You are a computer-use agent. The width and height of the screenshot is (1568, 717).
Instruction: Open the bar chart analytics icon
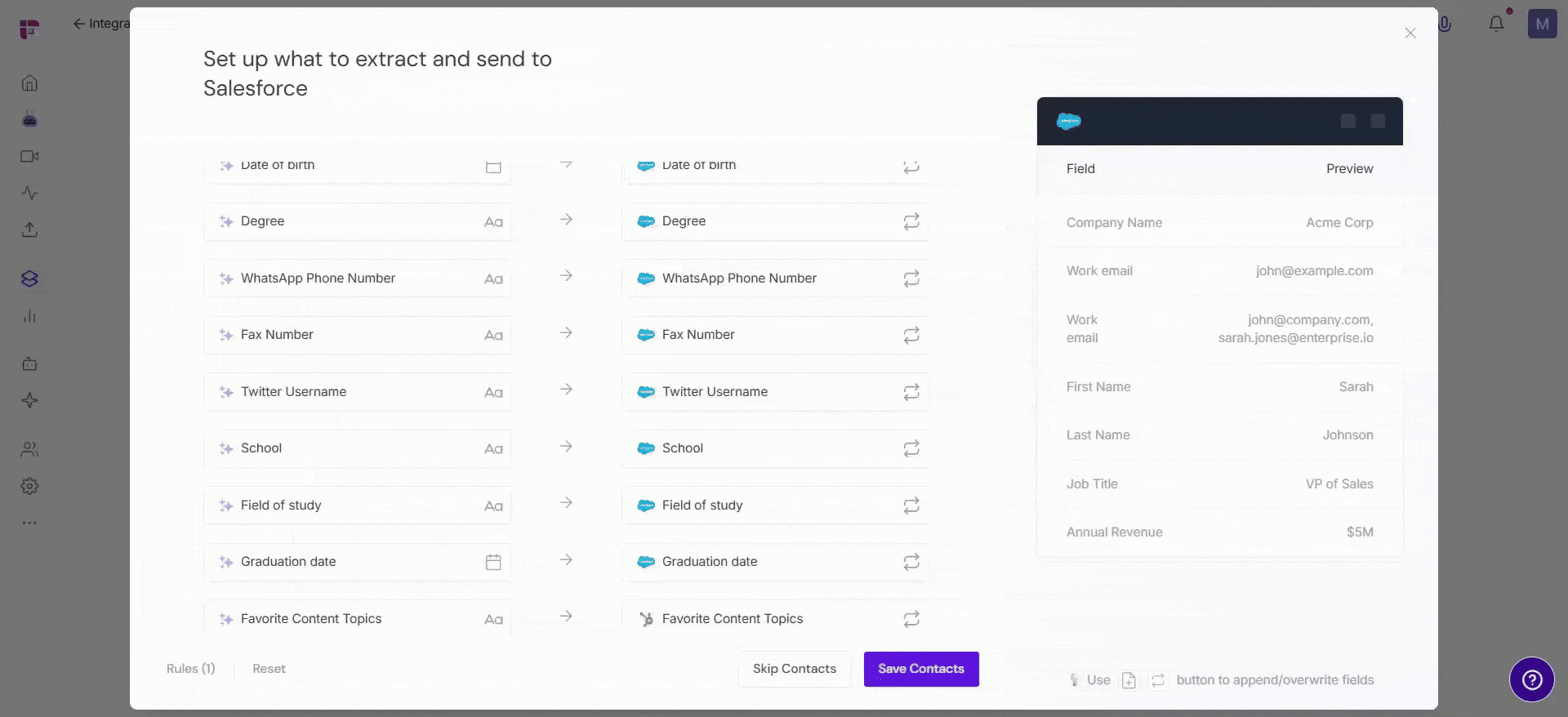point(29,316)
